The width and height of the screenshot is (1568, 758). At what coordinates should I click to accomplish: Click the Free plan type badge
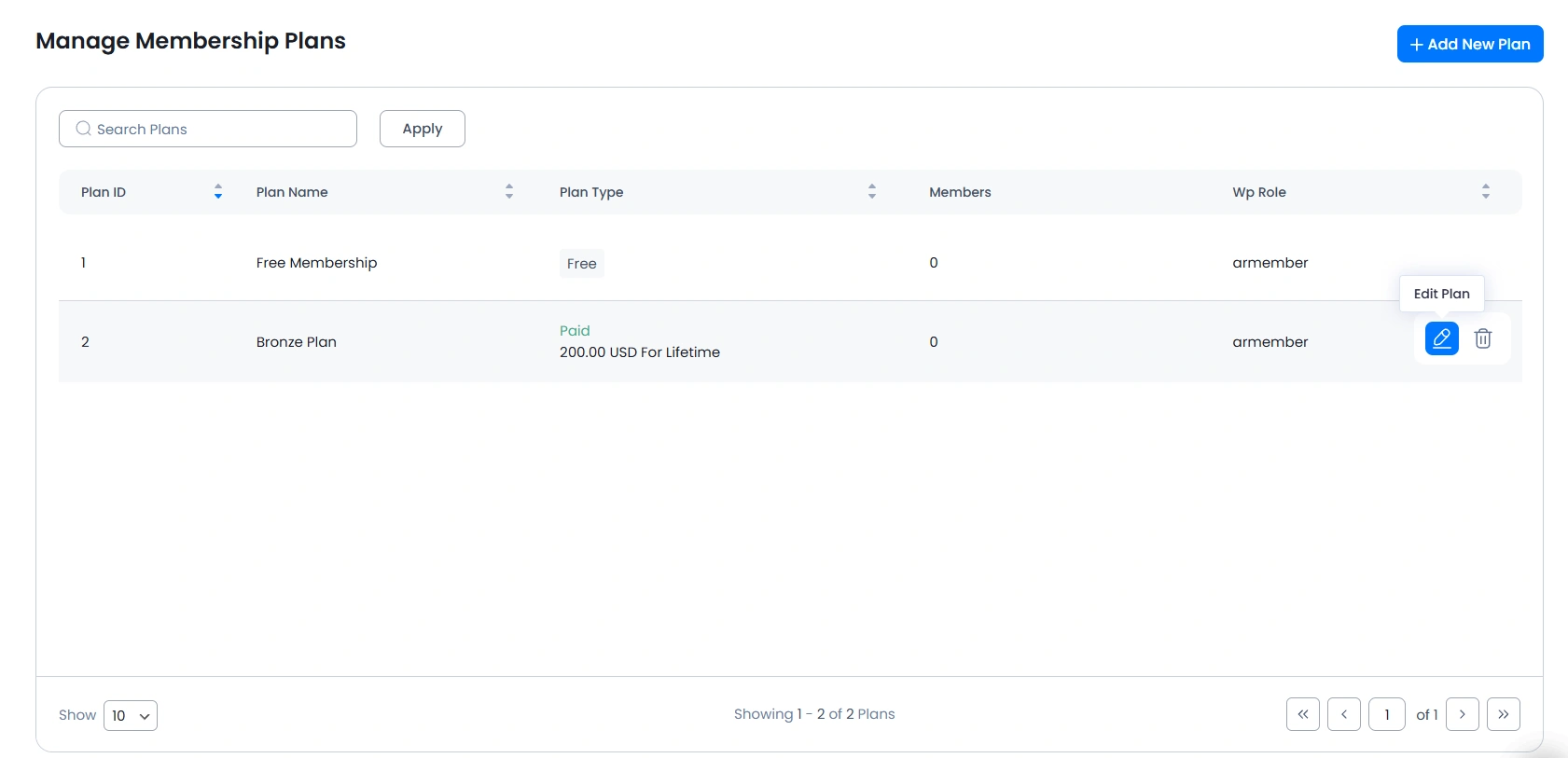(581, 264)
